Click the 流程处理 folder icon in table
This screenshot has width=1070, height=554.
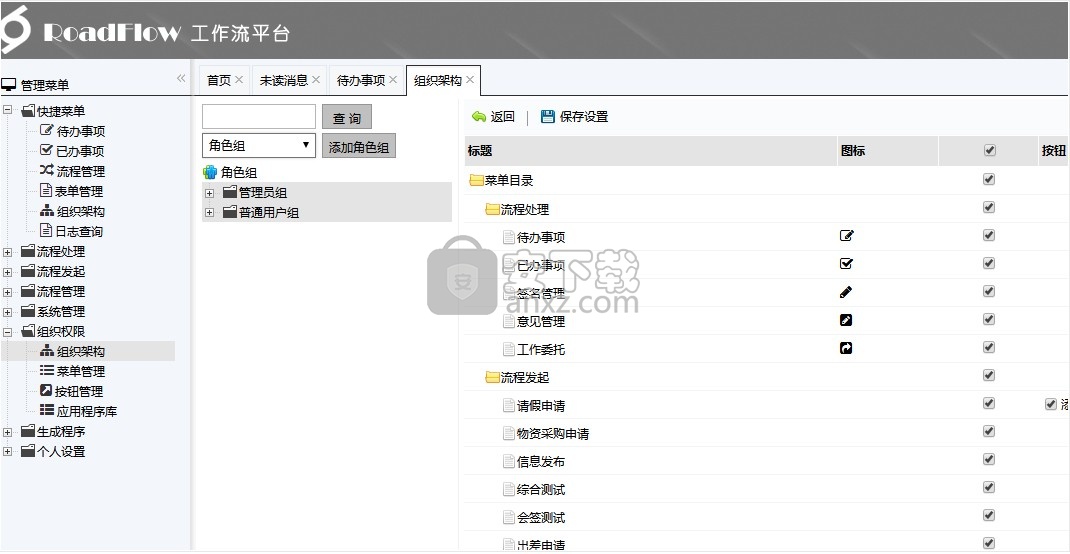pos(492,209)
